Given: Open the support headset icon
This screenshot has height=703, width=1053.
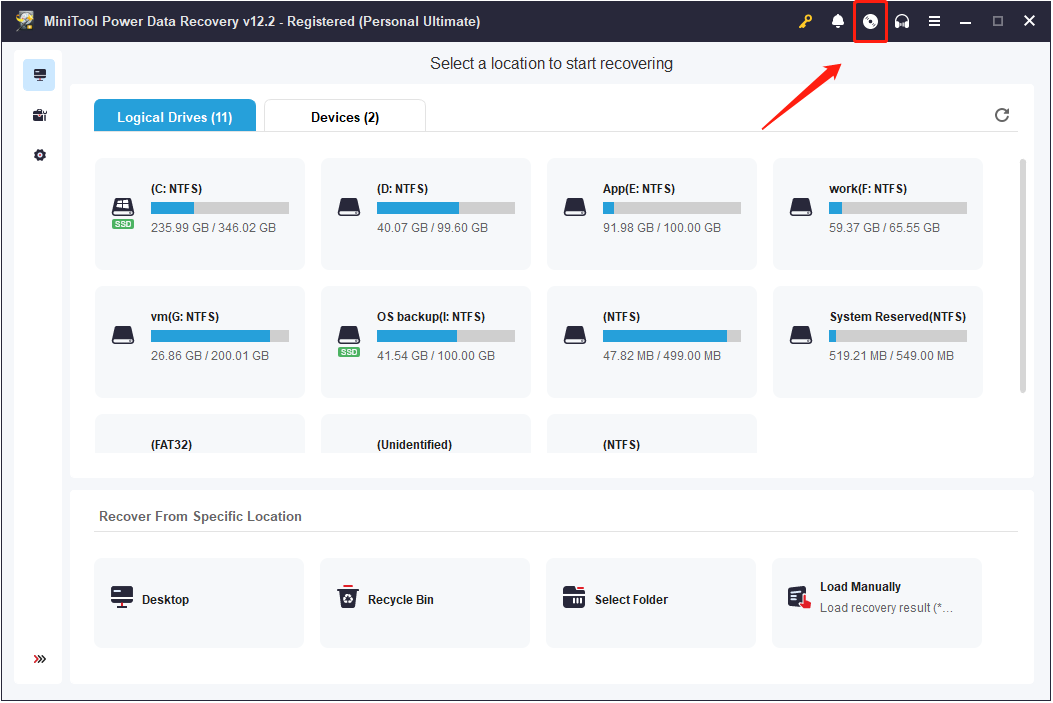Looking at the screenshot, I should 902,21.
